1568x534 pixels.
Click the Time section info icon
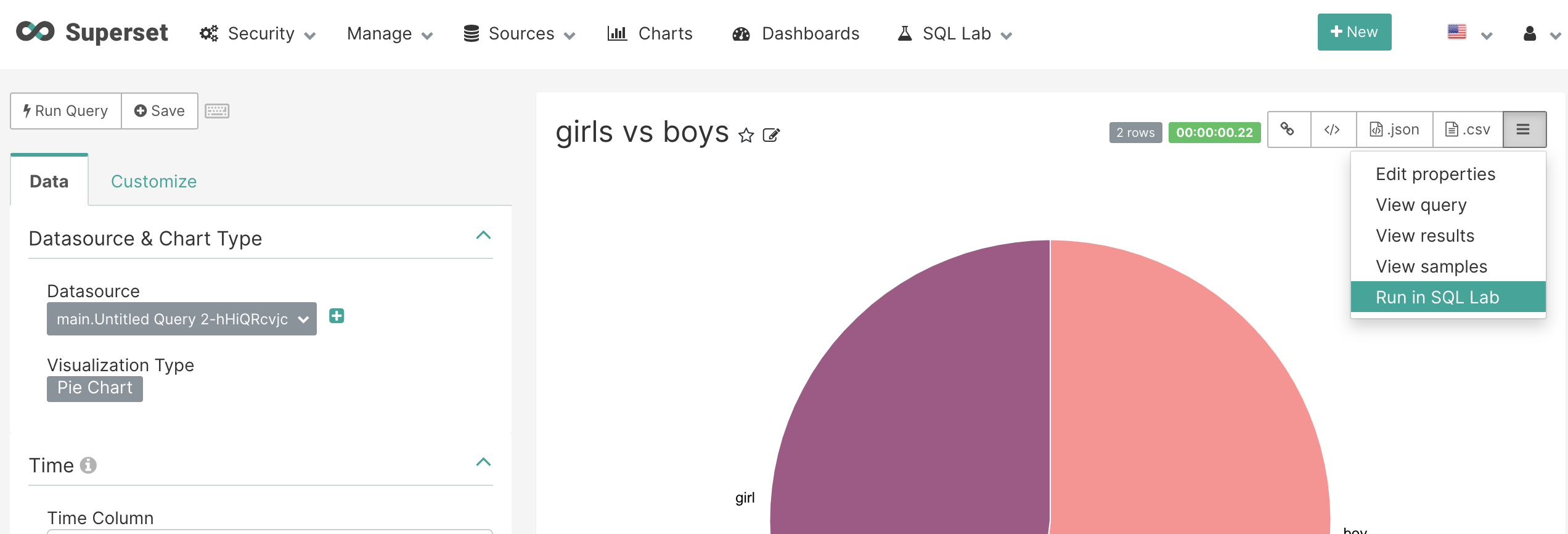point(88,465)
